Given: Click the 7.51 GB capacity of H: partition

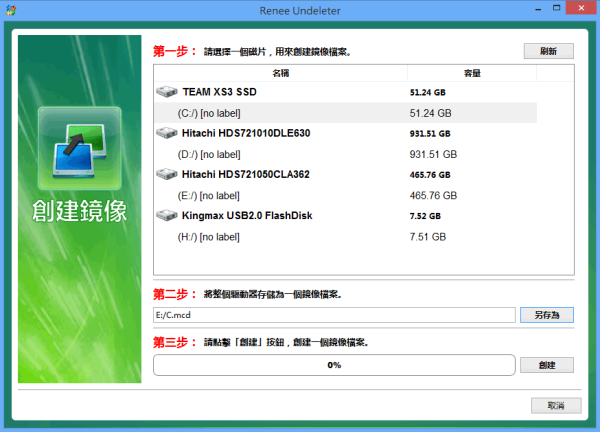Looking at the screenshot, I should coord(428,237).
